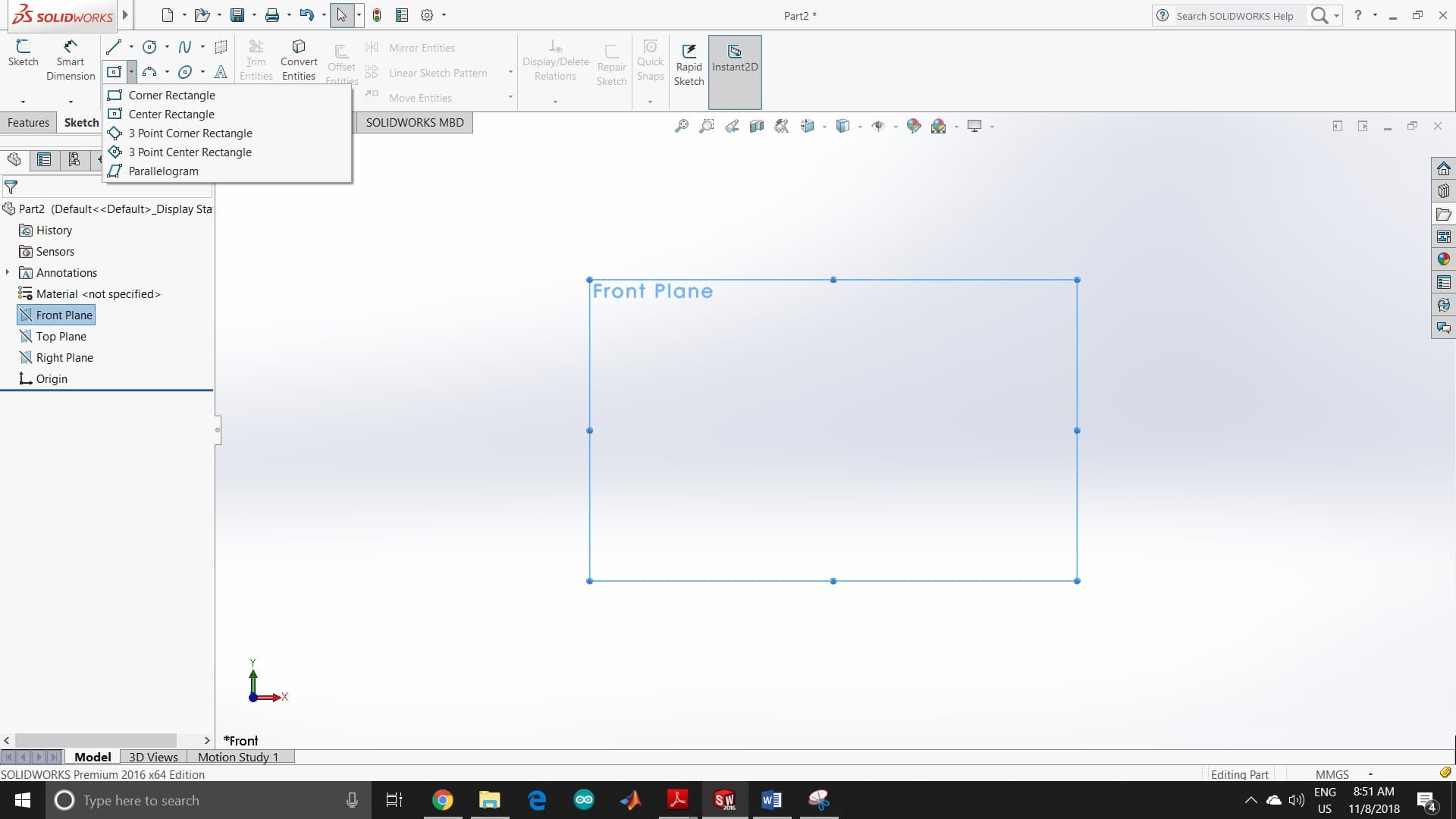Screen dimensions: 1456x819
Task: Select the Sketch Text tool
Action: pos(221,72)
